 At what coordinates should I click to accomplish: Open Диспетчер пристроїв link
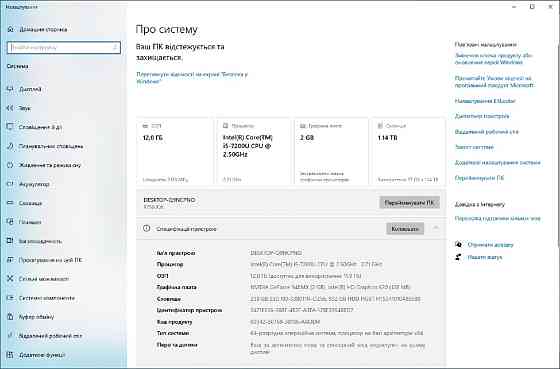(x=482, y=116)
